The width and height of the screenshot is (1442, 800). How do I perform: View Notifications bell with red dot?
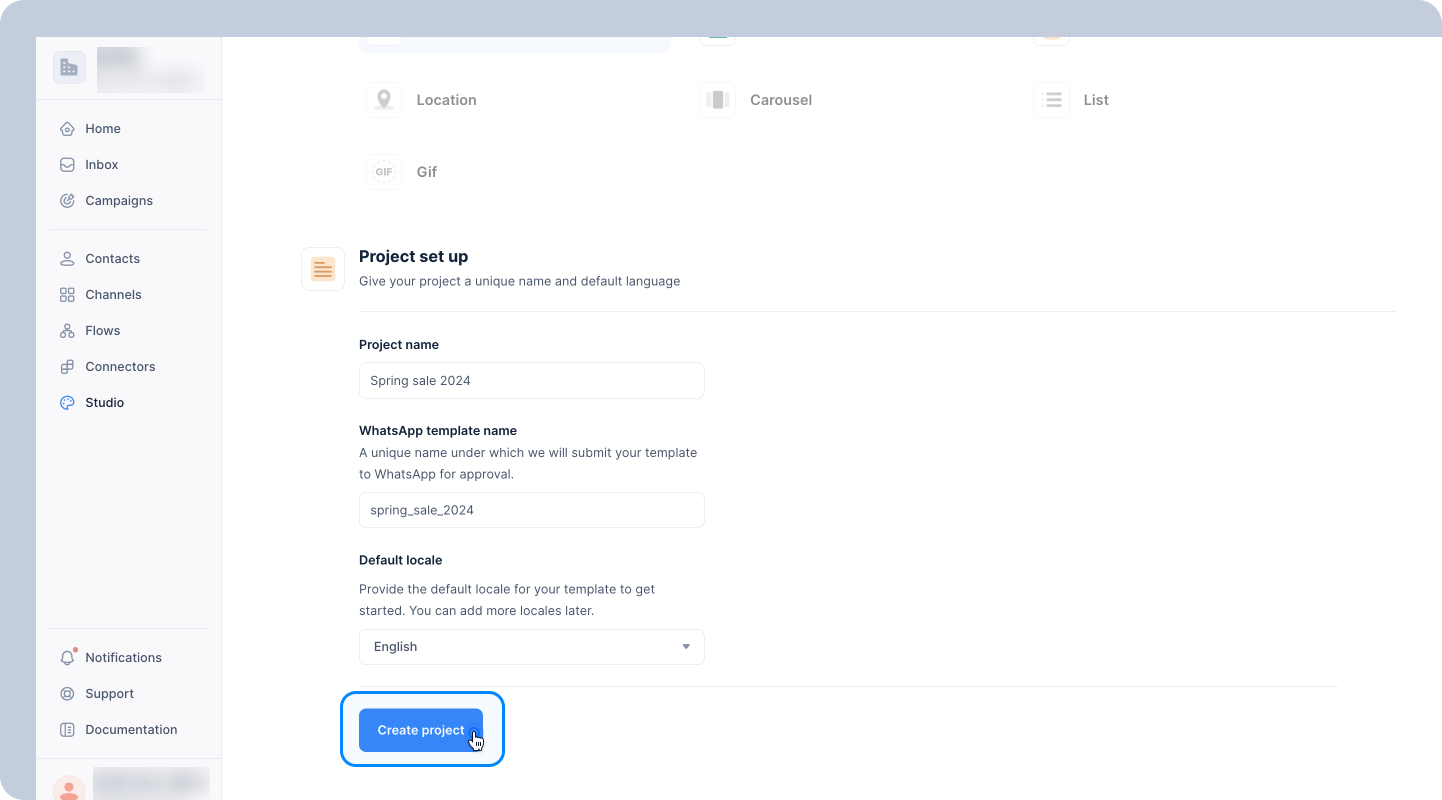click(x=68, y=657)
